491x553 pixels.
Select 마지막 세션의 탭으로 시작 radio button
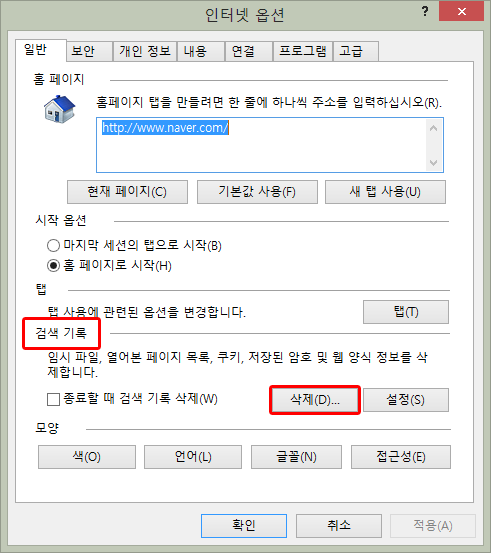click(x=53, y=245)
